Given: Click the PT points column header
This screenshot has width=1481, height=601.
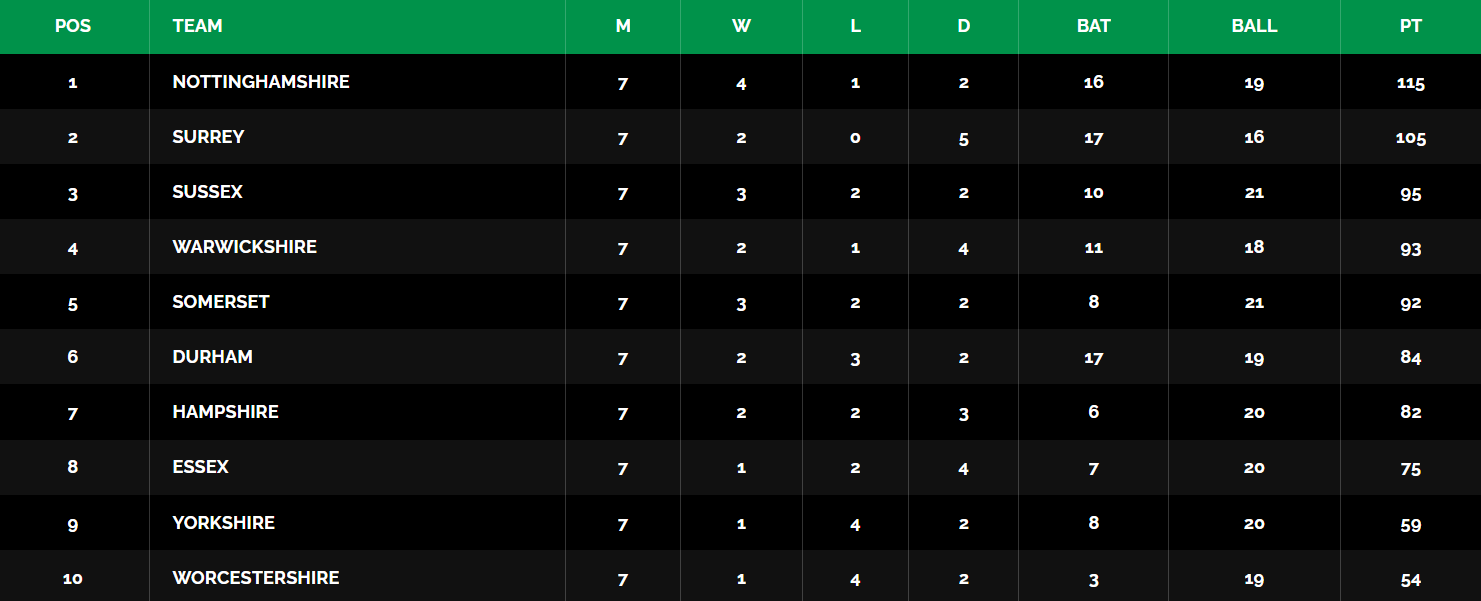Looking at the screenshot, I should click(1410, 26).
